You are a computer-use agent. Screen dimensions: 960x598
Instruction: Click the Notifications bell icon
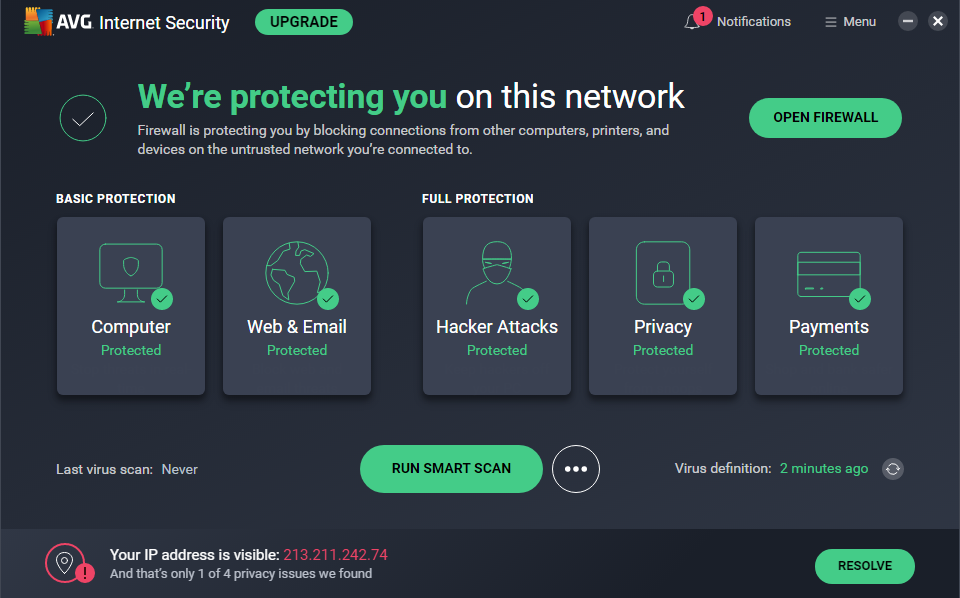(692, 22)
